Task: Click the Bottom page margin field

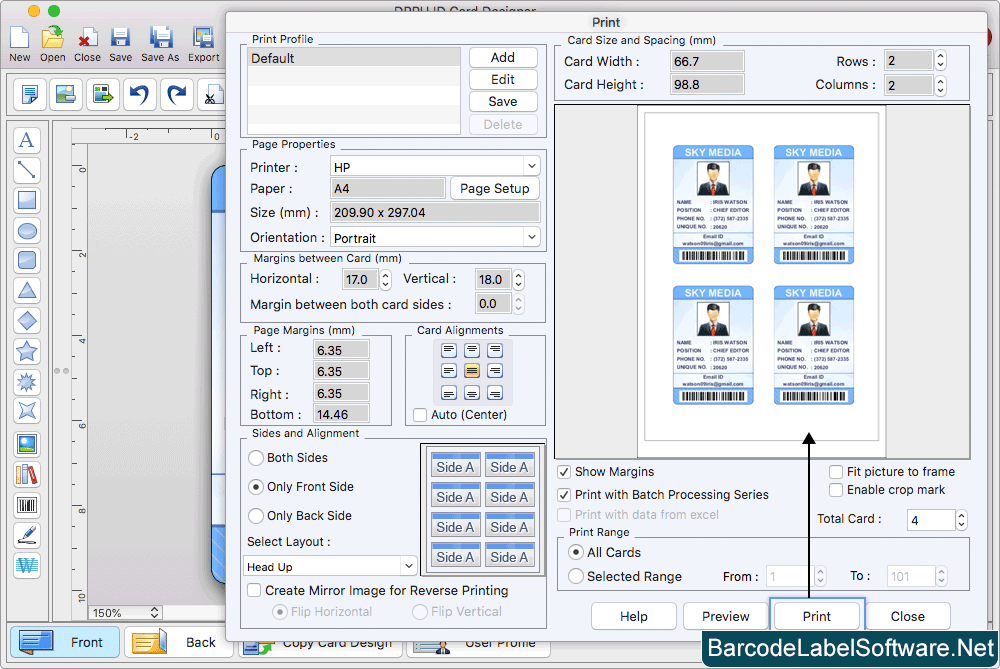Action: tap(341, 415)
